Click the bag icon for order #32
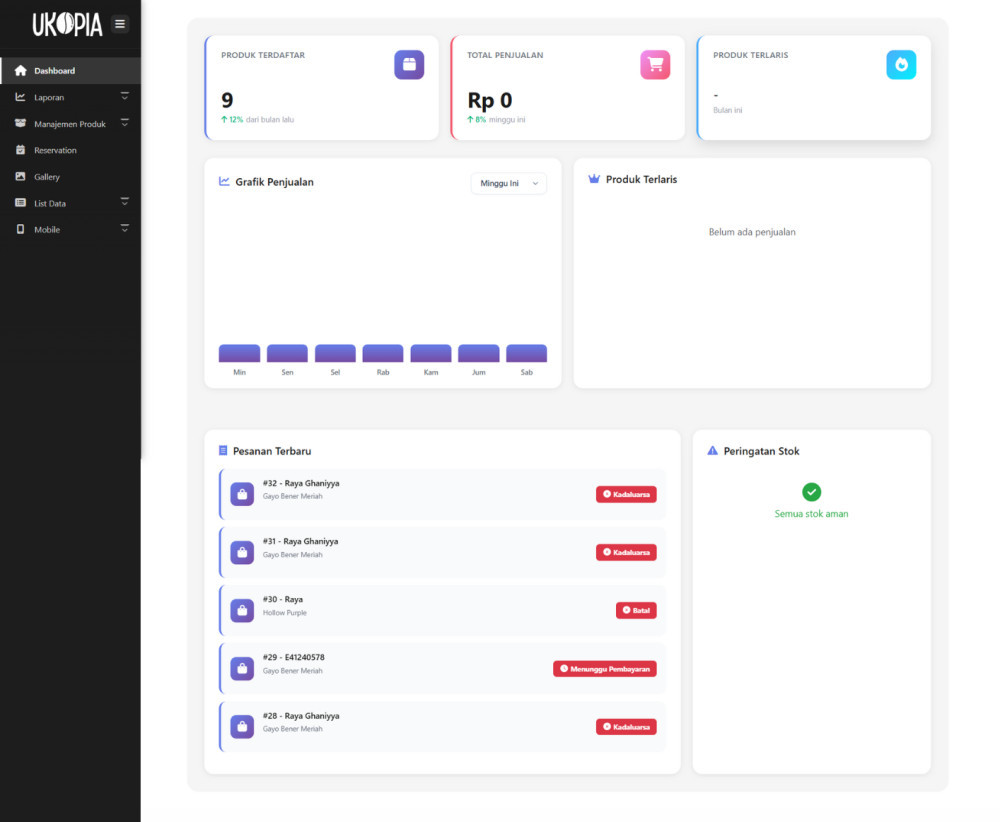Image resolution: width=1000 pixels, height=822 pixels. click(x=242, y=494)
